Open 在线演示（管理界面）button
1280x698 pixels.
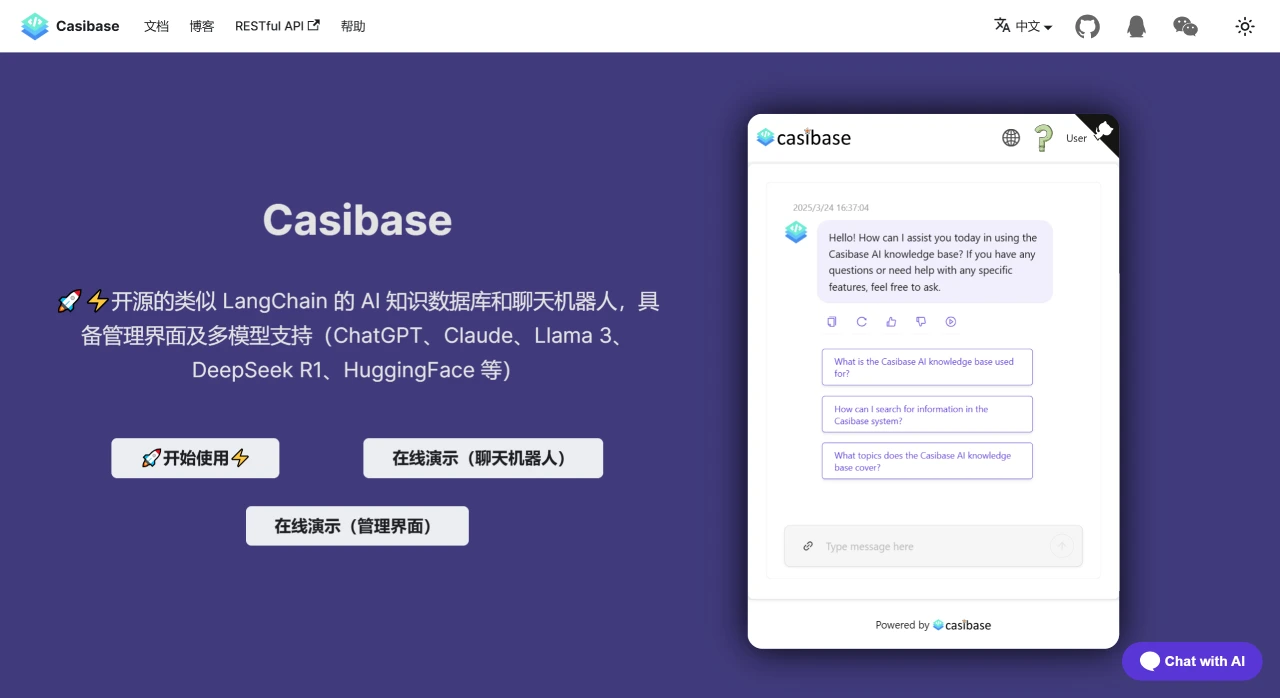(x=357, y=526)
